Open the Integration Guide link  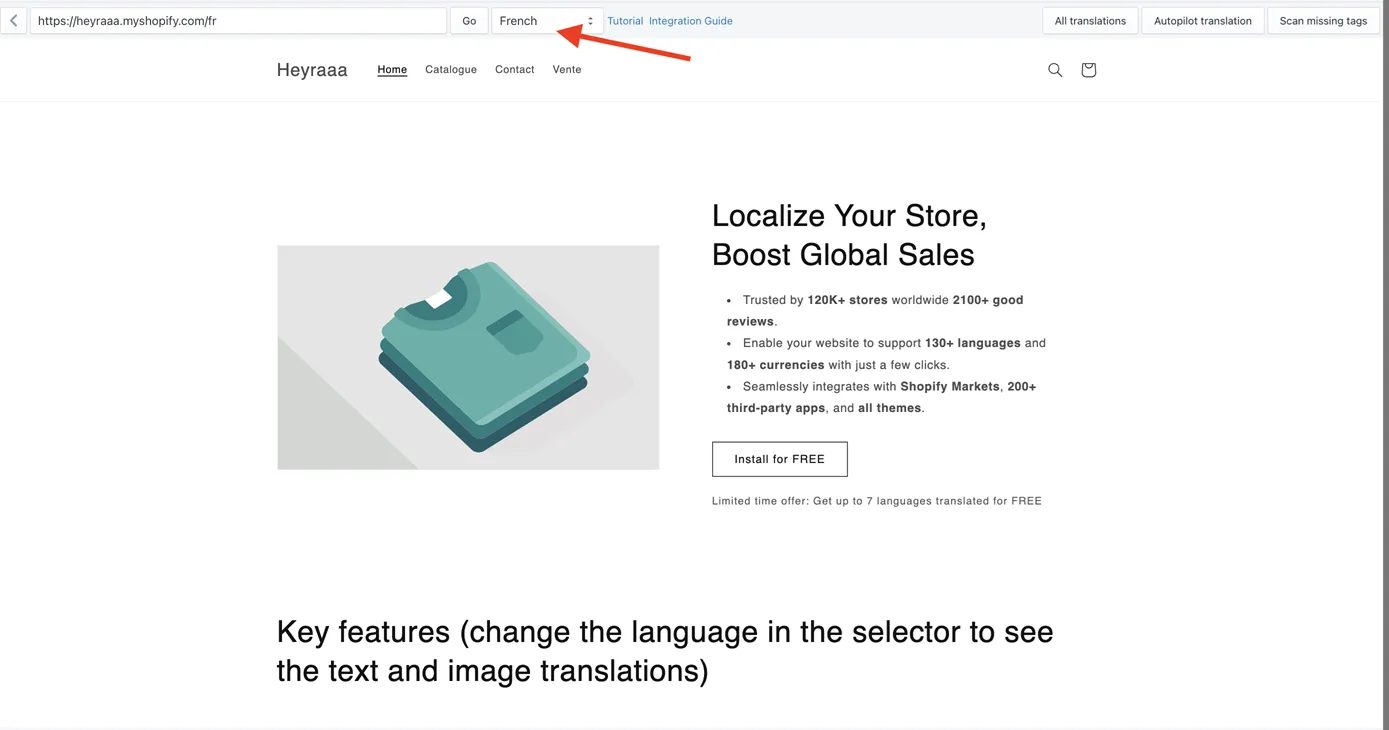(691, 21)
